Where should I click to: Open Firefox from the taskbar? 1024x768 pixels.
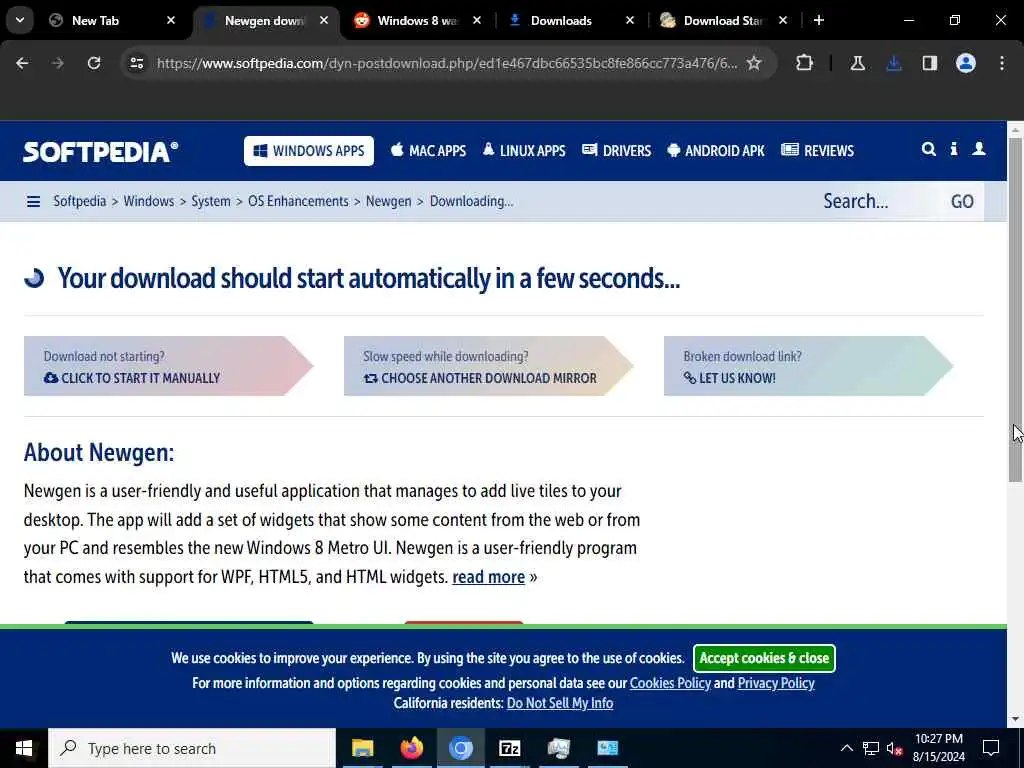411,748
